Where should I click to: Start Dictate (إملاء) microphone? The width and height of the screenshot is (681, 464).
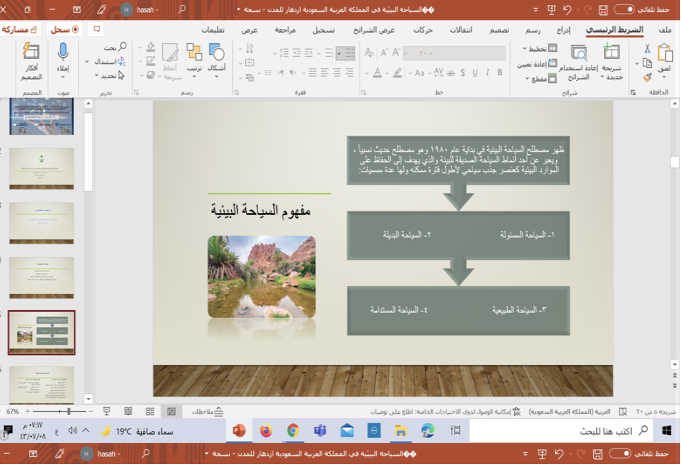tap(63, 58)
